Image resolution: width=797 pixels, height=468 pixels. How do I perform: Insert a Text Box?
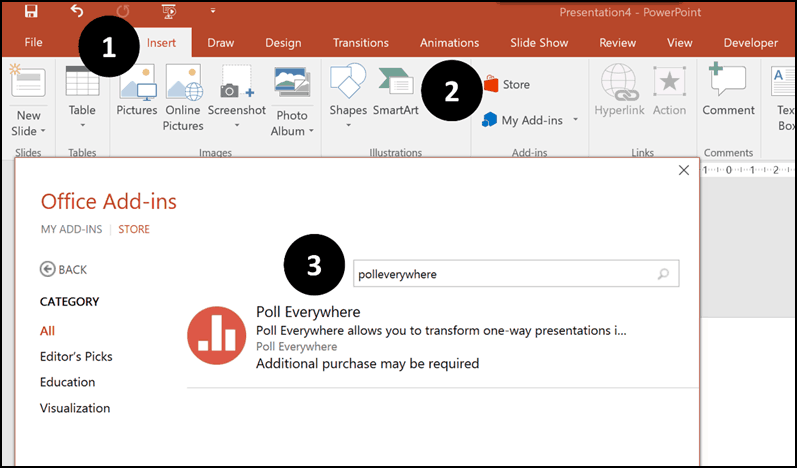783,99
